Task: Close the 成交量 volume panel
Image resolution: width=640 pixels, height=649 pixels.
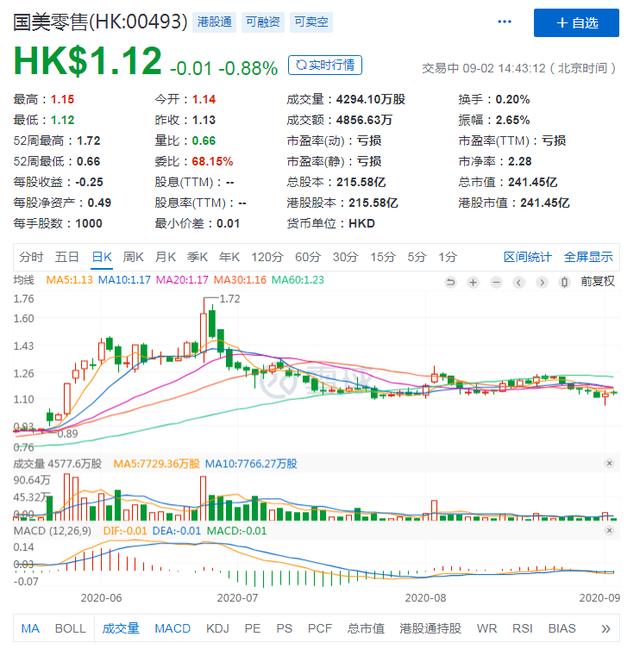Action: (x=609, y=463)
